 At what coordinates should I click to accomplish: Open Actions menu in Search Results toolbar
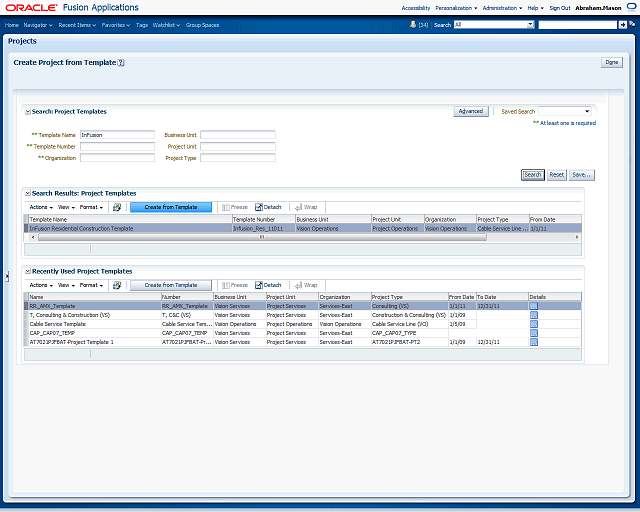(40, 207)
